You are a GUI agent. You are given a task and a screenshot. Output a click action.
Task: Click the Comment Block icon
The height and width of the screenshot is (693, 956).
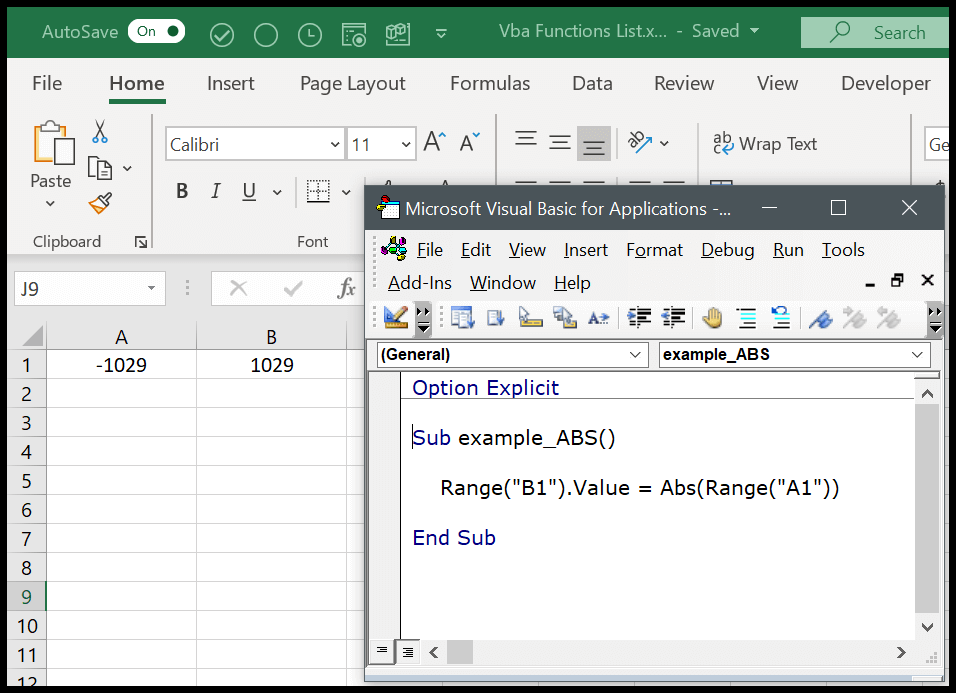746,318
